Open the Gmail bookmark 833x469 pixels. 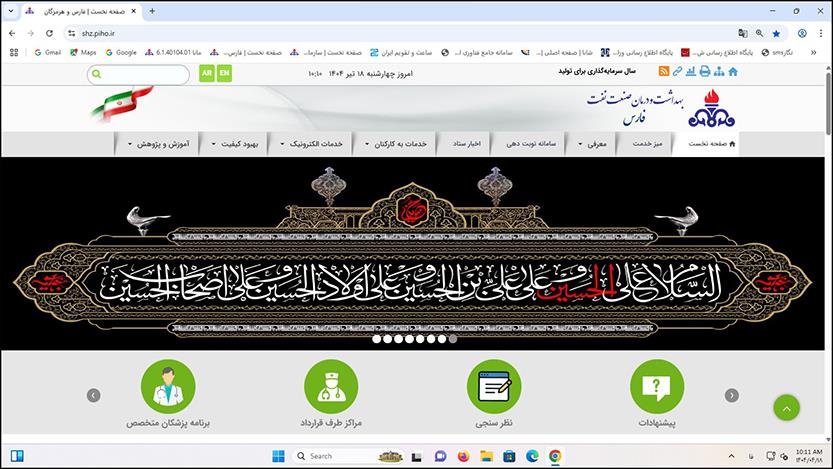point(47,53)
